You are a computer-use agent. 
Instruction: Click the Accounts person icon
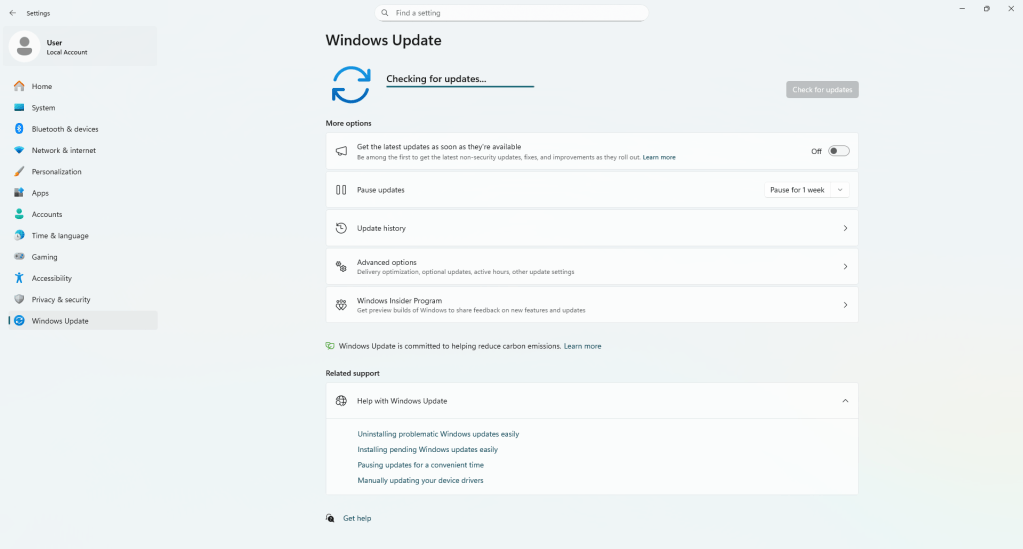19,214
